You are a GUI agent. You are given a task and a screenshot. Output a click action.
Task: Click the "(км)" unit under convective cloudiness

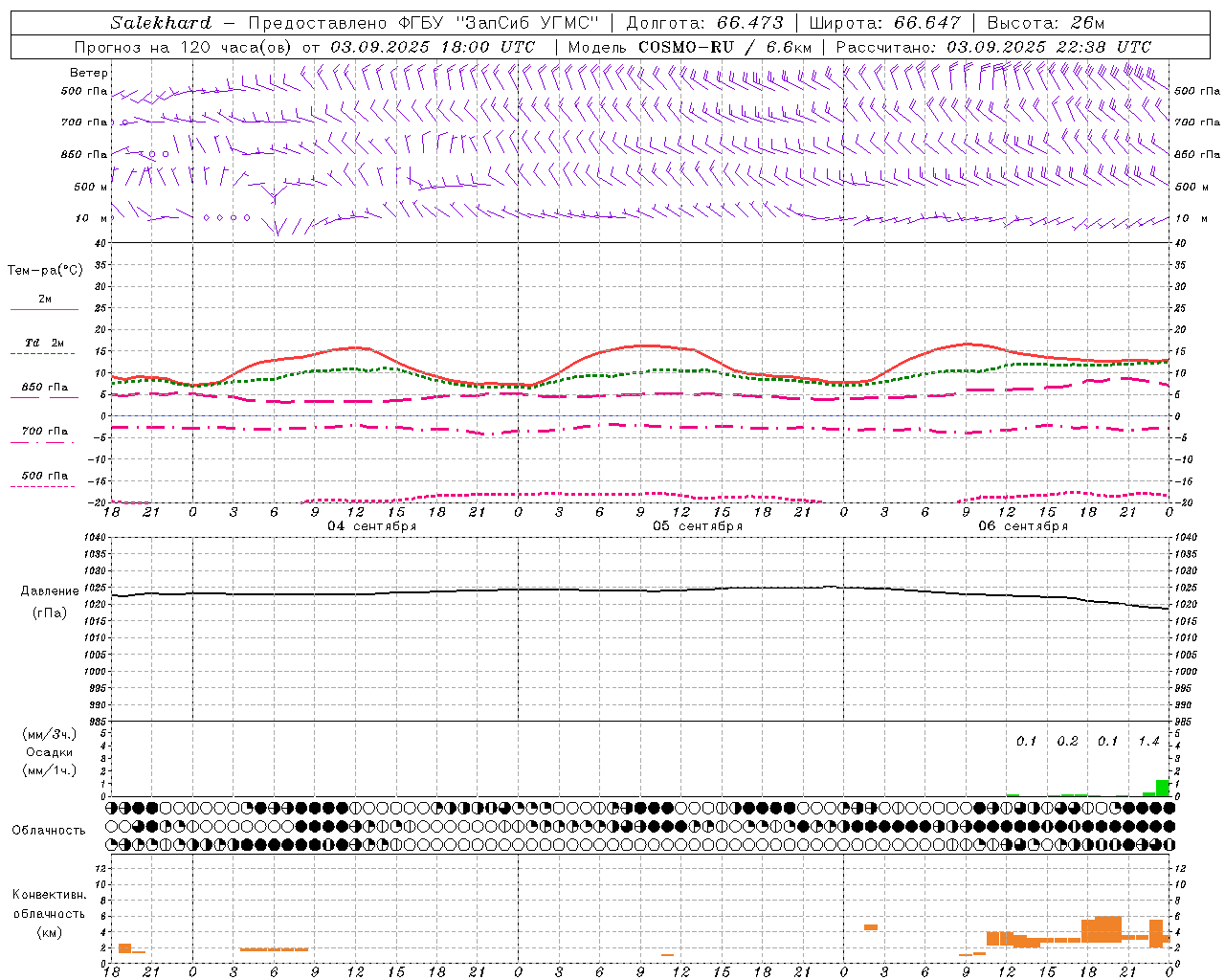49,932
